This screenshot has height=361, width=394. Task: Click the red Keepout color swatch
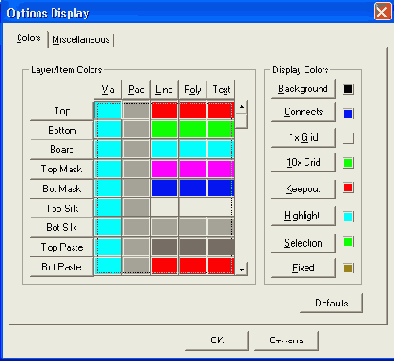click(x=348, y=188)
